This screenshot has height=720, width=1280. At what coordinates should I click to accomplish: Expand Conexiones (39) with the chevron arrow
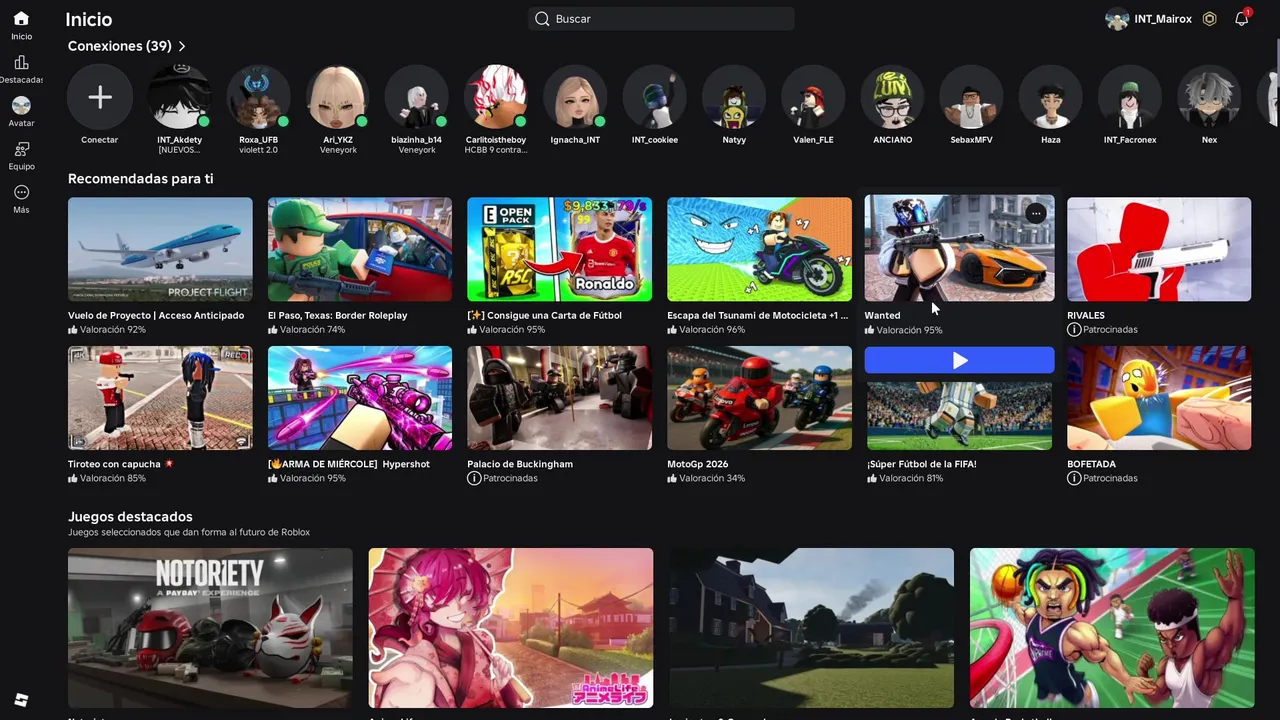pyautogui.click(x=182, y=46)
